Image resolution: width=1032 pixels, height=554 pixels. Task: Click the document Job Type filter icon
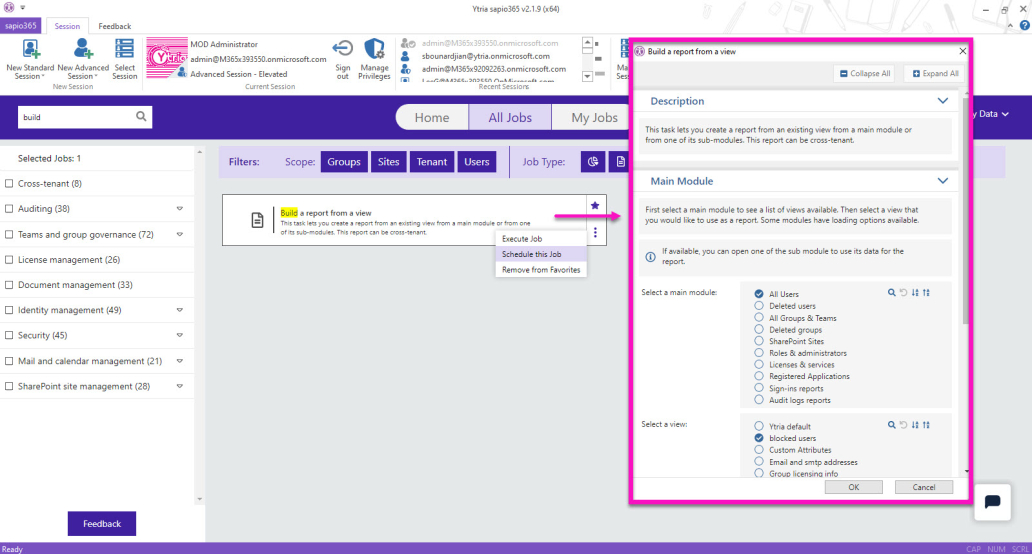[x=620, y=162]
